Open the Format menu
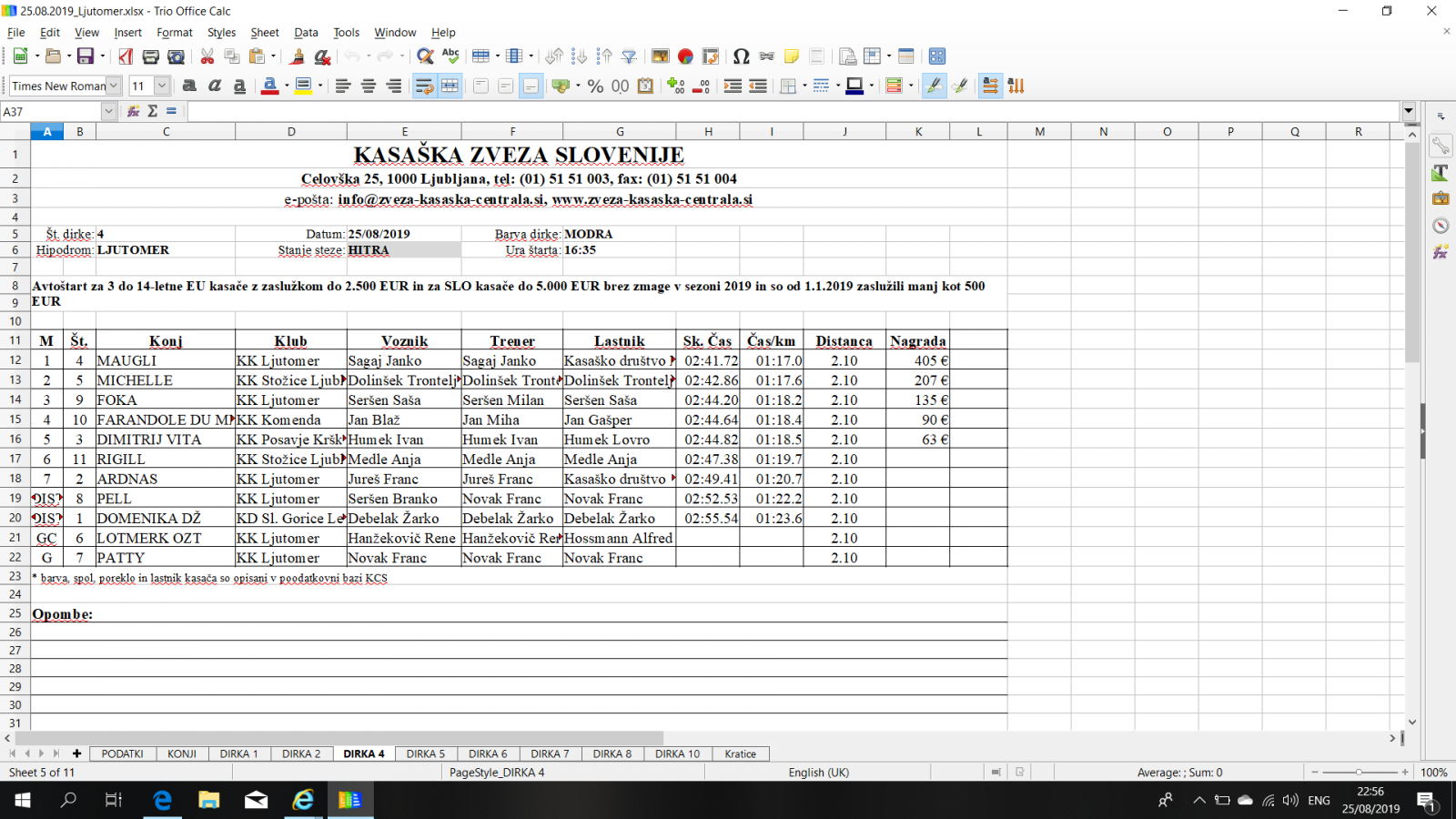 (174, 32)
